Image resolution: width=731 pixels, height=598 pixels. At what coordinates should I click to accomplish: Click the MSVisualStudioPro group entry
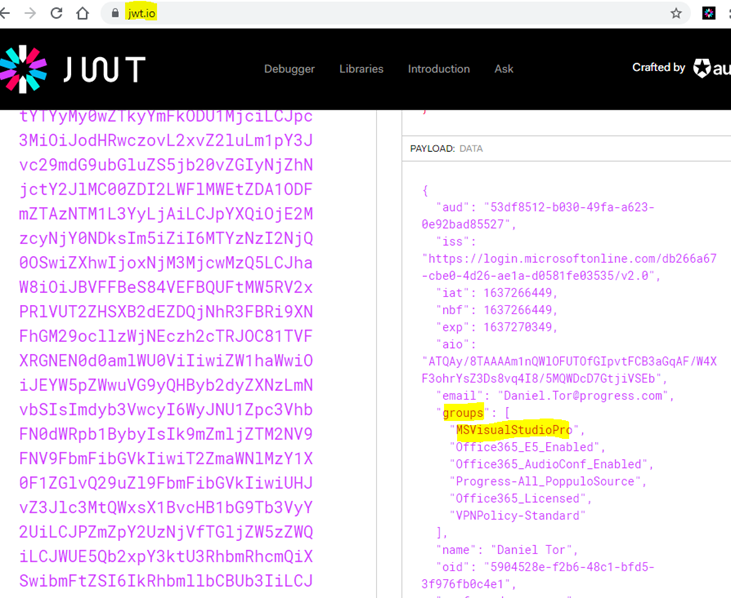(513, 430)
